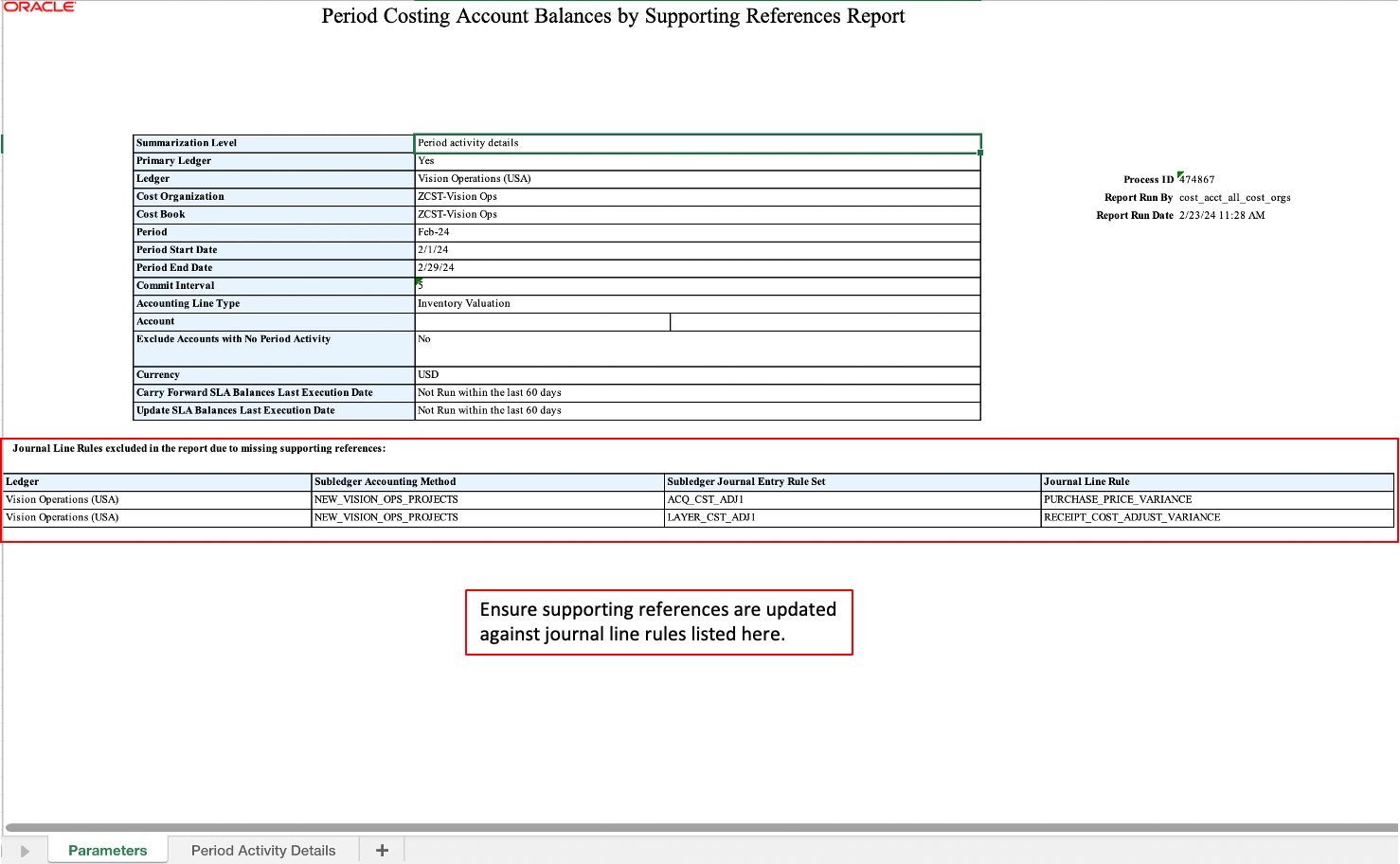The image size is (1400, 864).
Task: Click the green comment marker on Process ID value
Action: coord(1178,174)
